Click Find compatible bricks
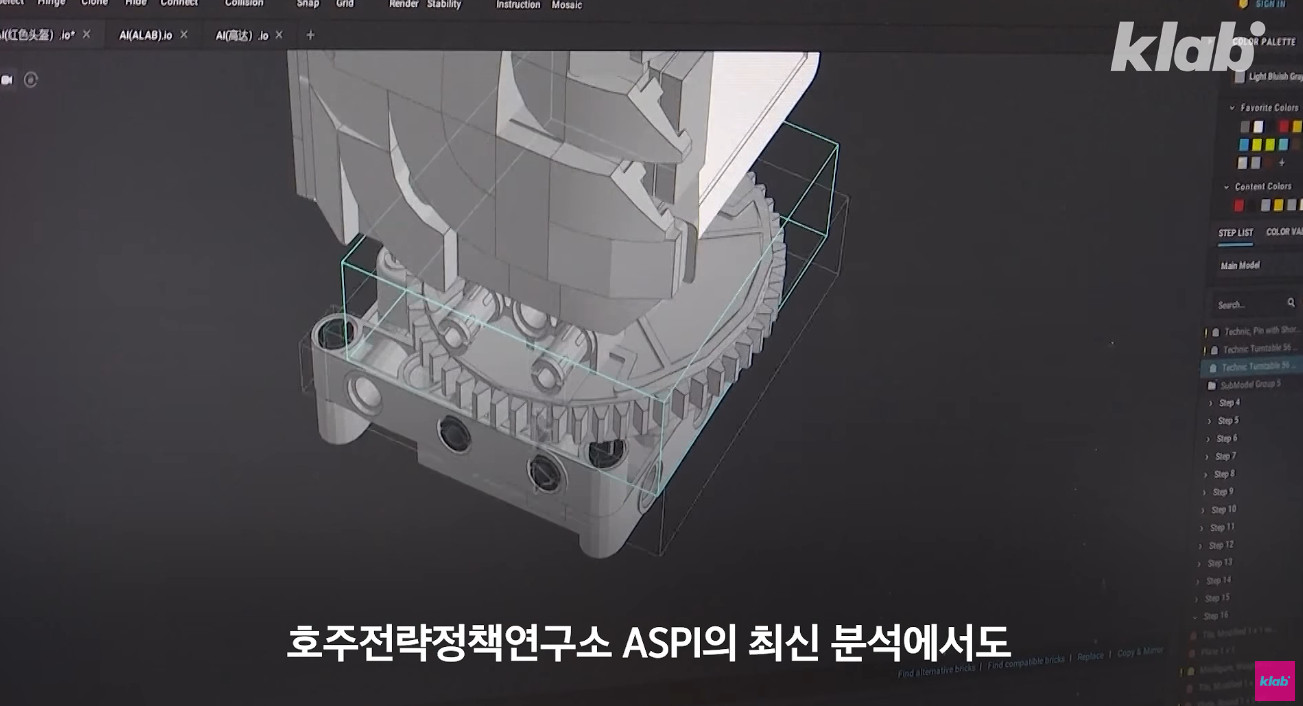The height and width of the screenshot is (706, 1303). [x=1026, y=664]
